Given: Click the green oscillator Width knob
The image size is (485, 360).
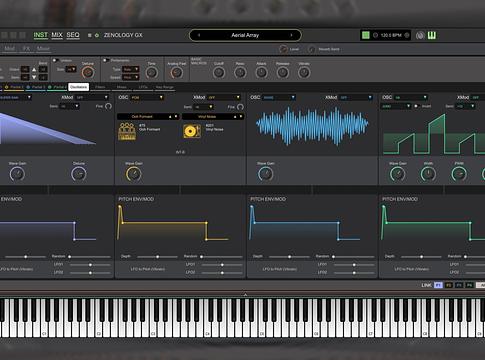Looking at the screenshot, I should coord(428,174).
